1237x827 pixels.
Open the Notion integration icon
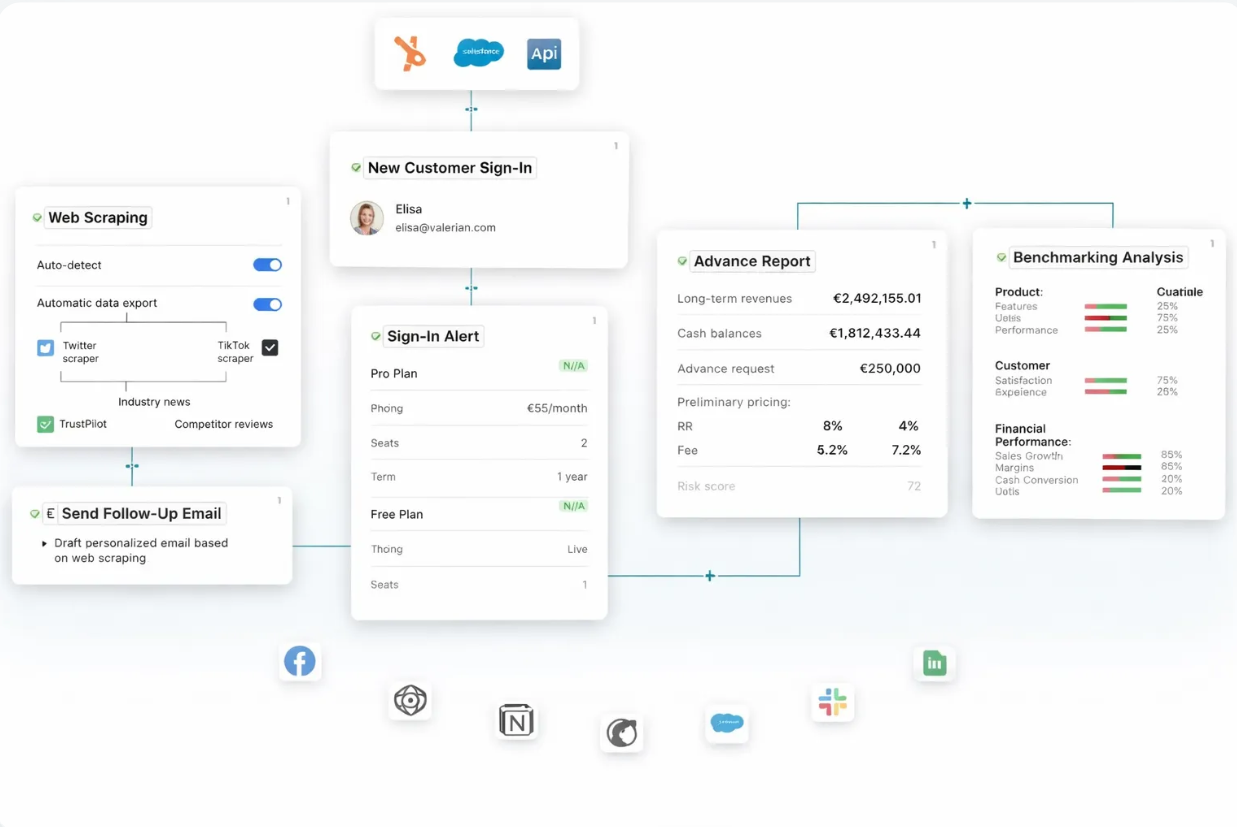tap(516, 720)
